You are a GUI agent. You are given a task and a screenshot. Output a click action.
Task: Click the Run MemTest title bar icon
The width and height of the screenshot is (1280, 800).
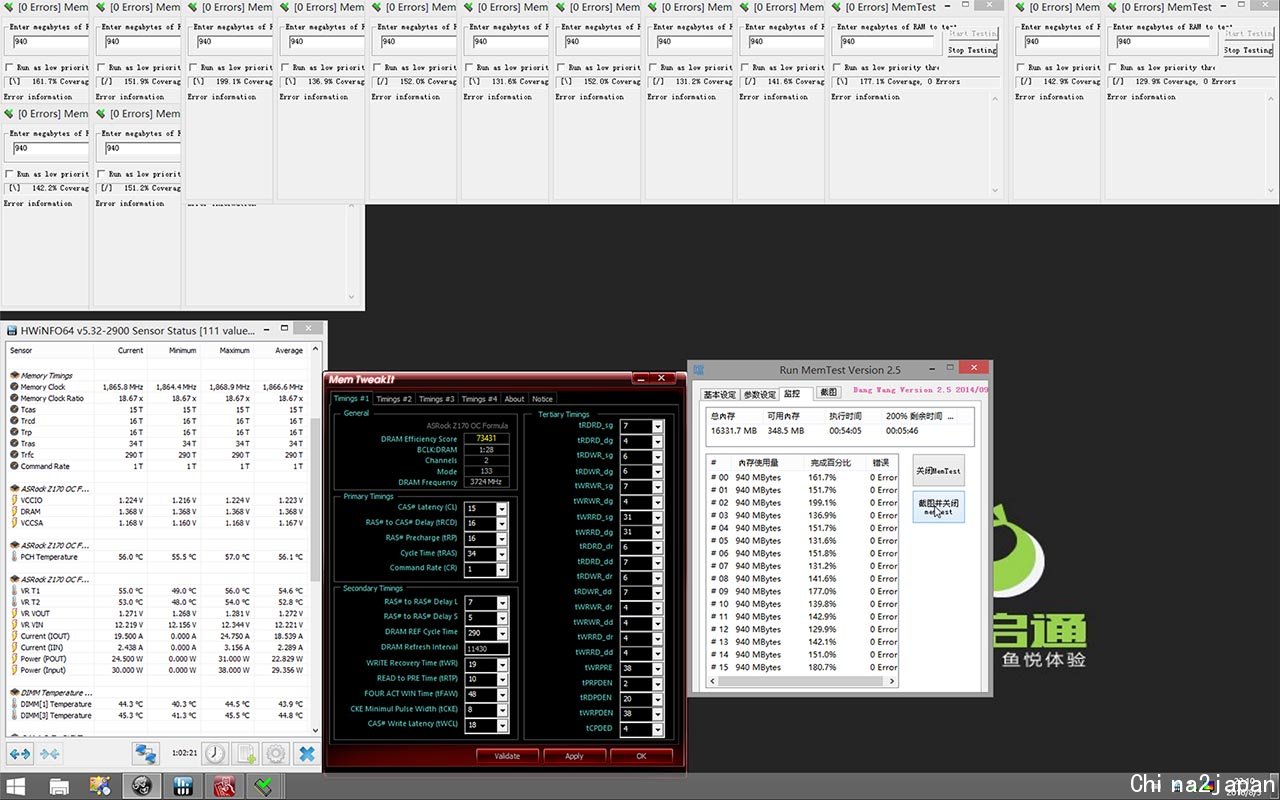(x=699, y=370)
